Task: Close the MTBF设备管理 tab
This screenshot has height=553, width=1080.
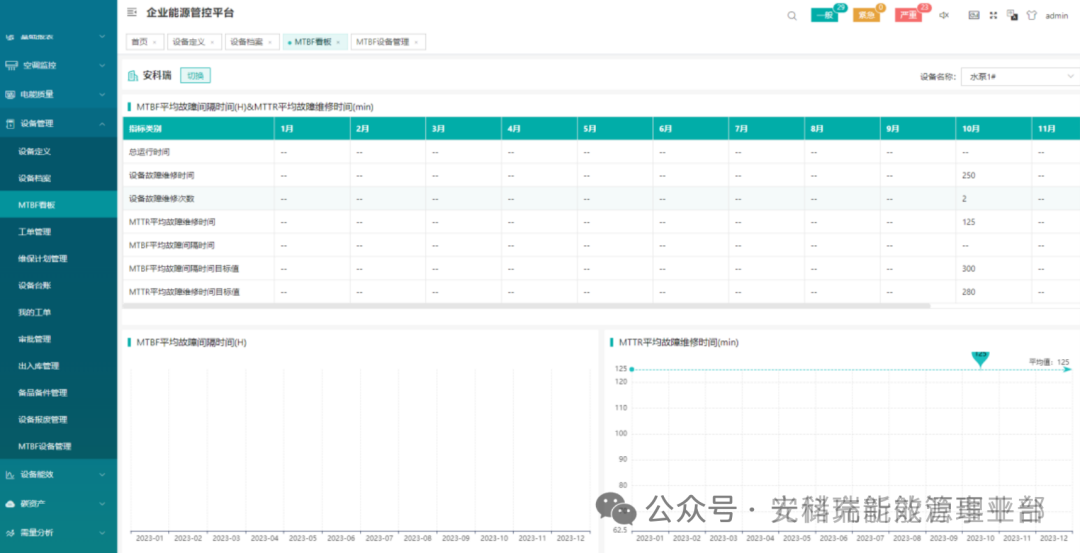Action: point(416,42)
